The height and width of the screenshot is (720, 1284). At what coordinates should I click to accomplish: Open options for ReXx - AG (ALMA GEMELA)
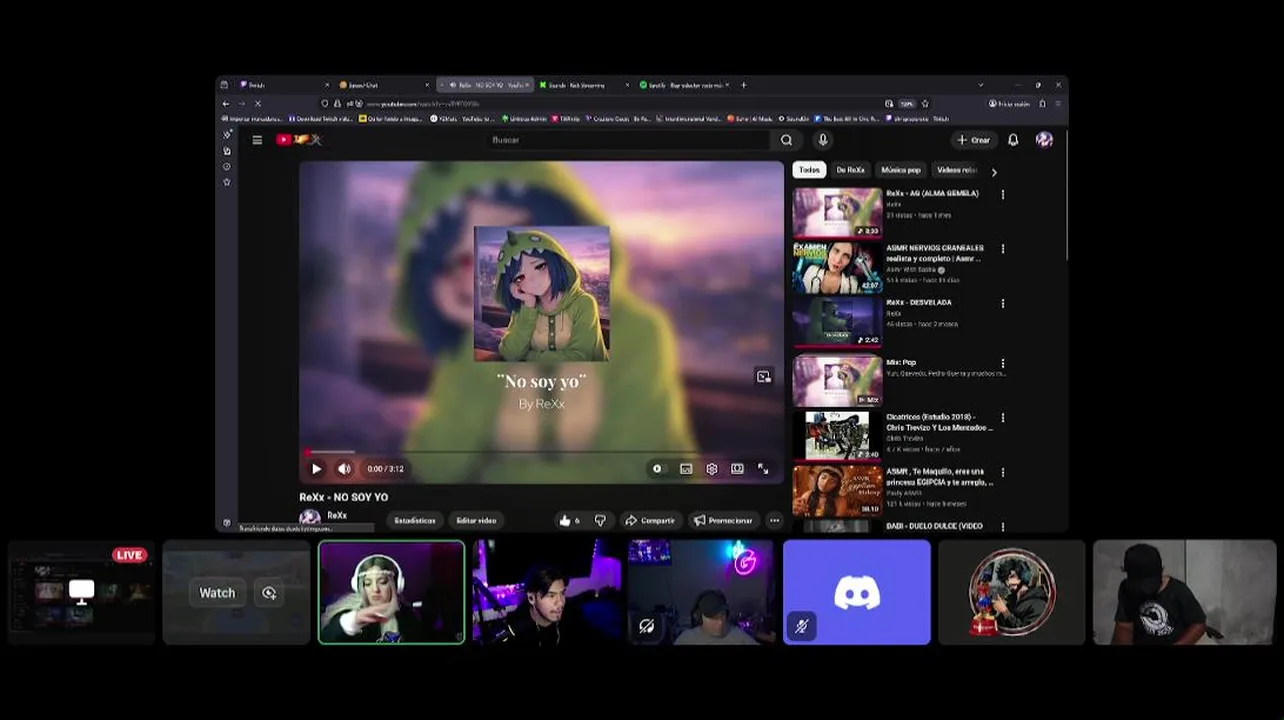[1003, 194]
